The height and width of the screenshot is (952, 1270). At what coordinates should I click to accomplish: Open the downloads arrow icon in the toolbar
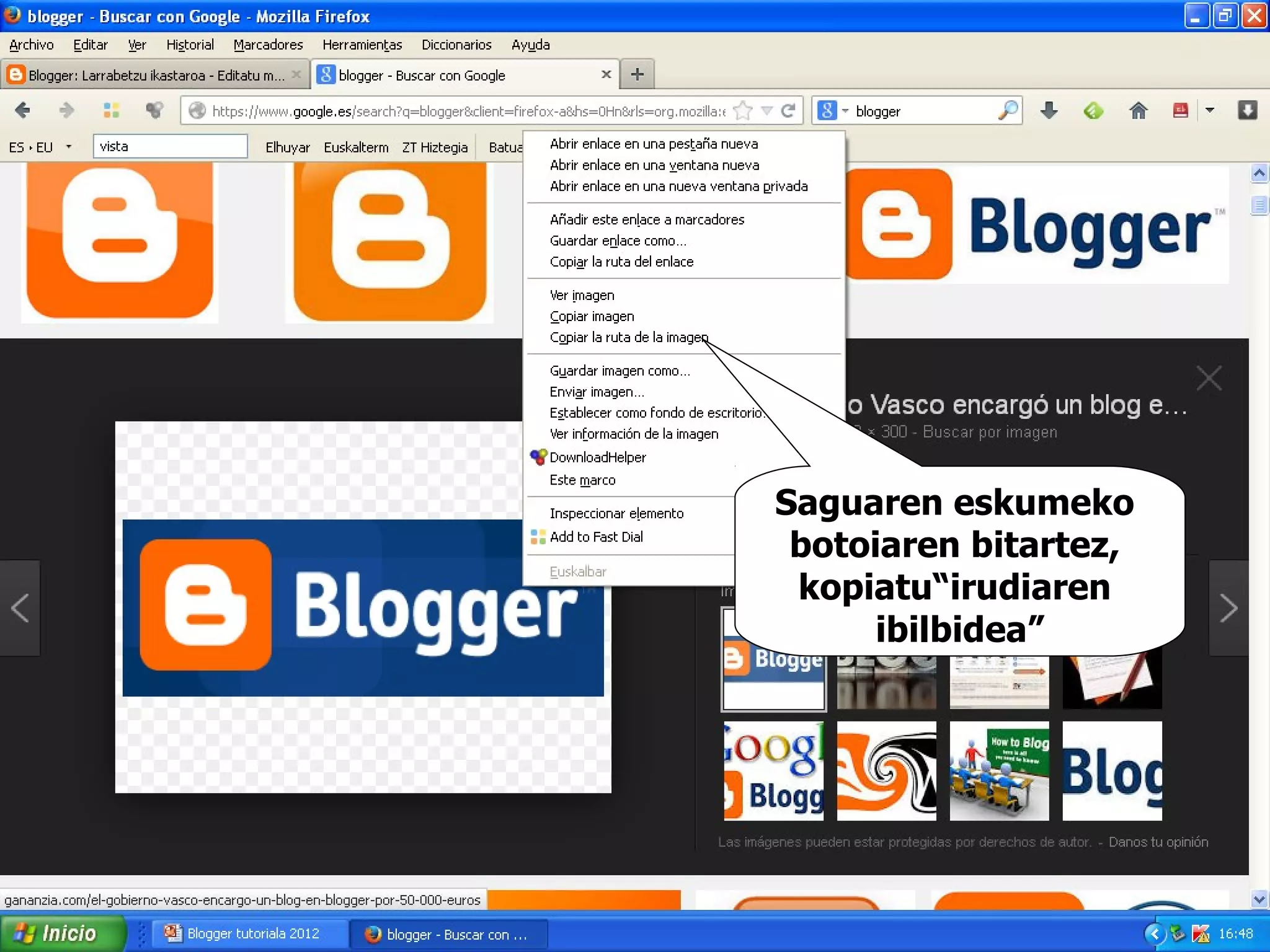[x=1049, y=111]
